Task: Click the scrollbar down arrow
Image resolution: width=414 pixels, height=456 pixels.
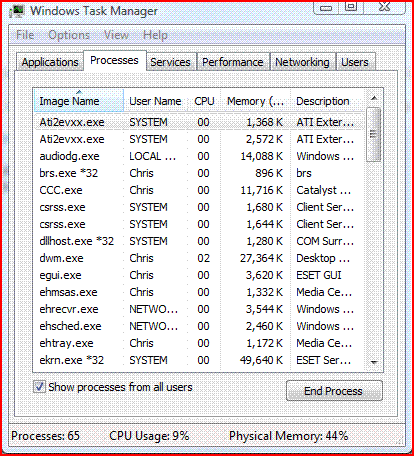Action: point(374,362)
